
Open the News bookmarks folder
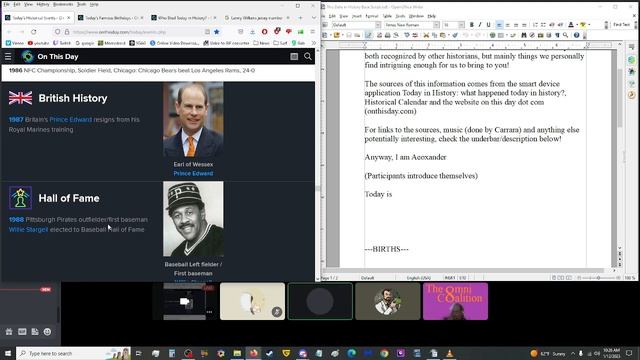pos(261,43)
